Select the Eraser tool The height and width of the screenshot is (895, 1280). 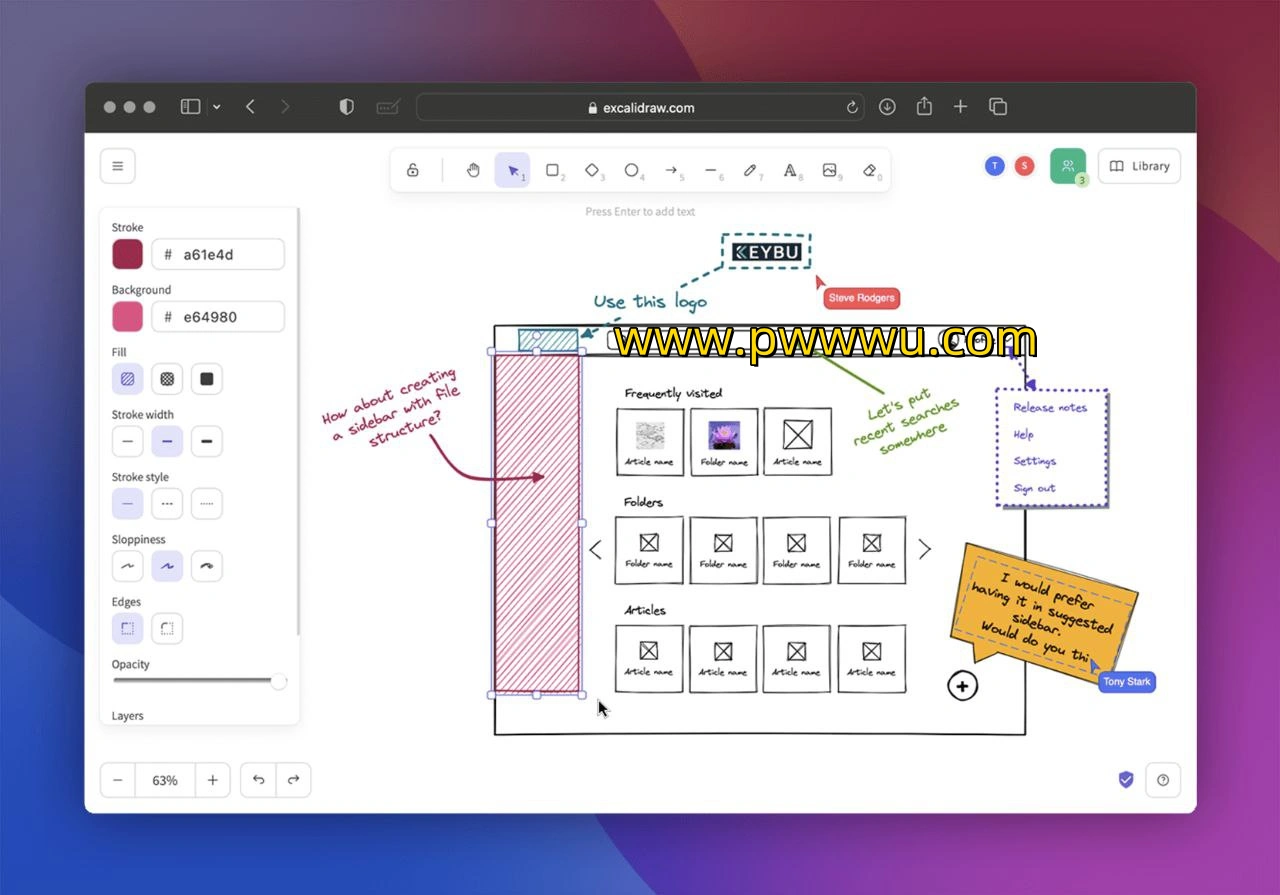pos(869,171)
